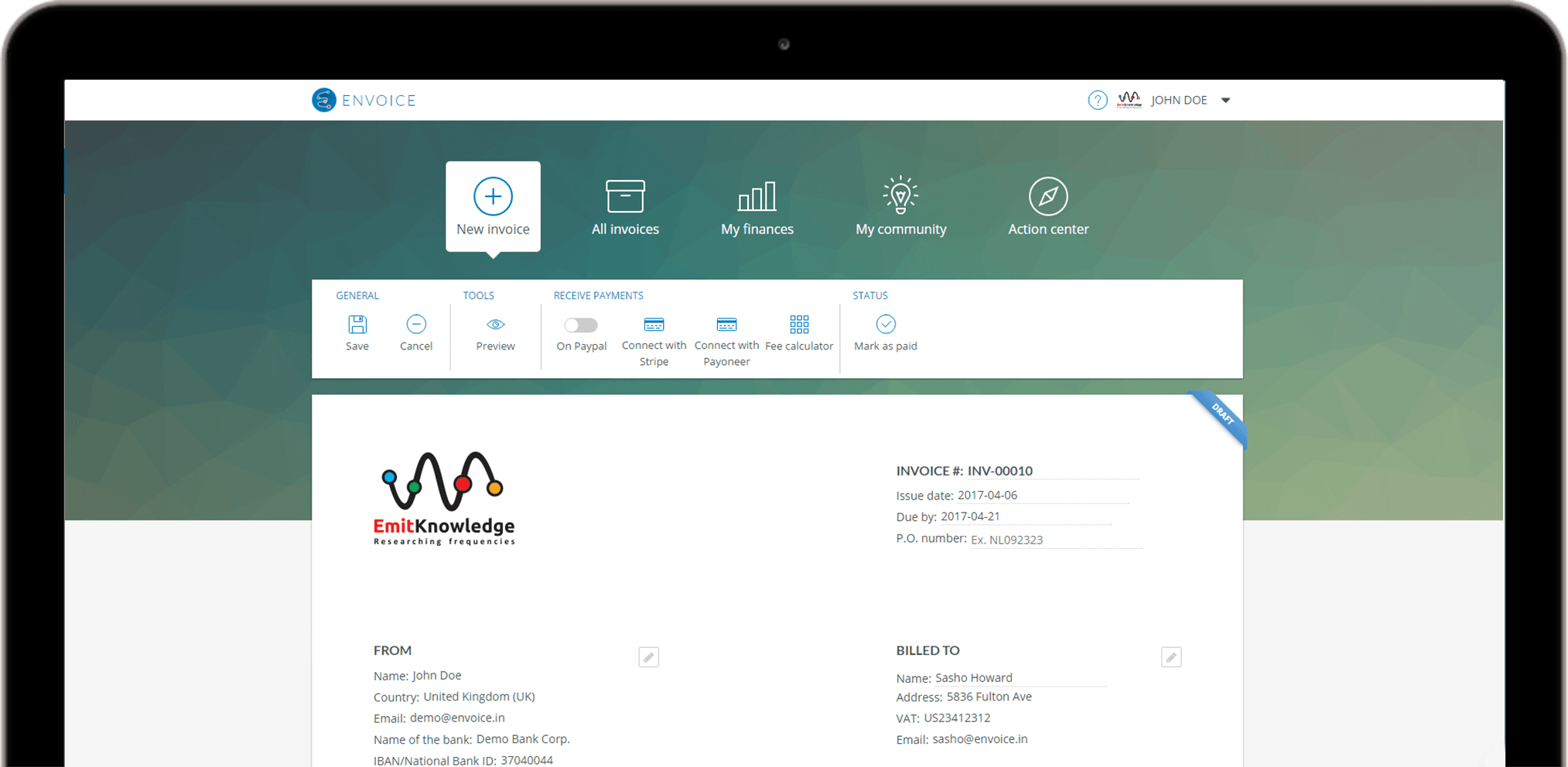The width and height of the screenshot is (1568, 767).
Task: Click the Save floppy disk icon
Action: point(357,325)
